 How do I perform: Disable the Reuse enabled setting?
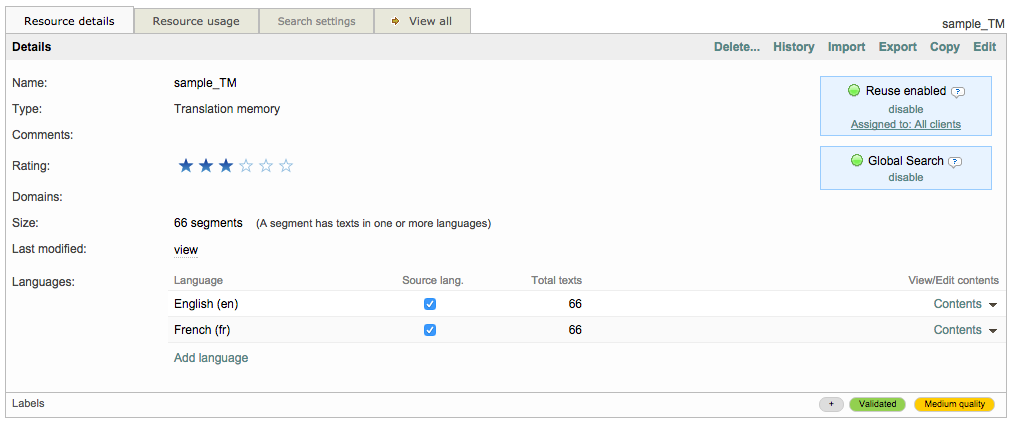coord(905,109)
